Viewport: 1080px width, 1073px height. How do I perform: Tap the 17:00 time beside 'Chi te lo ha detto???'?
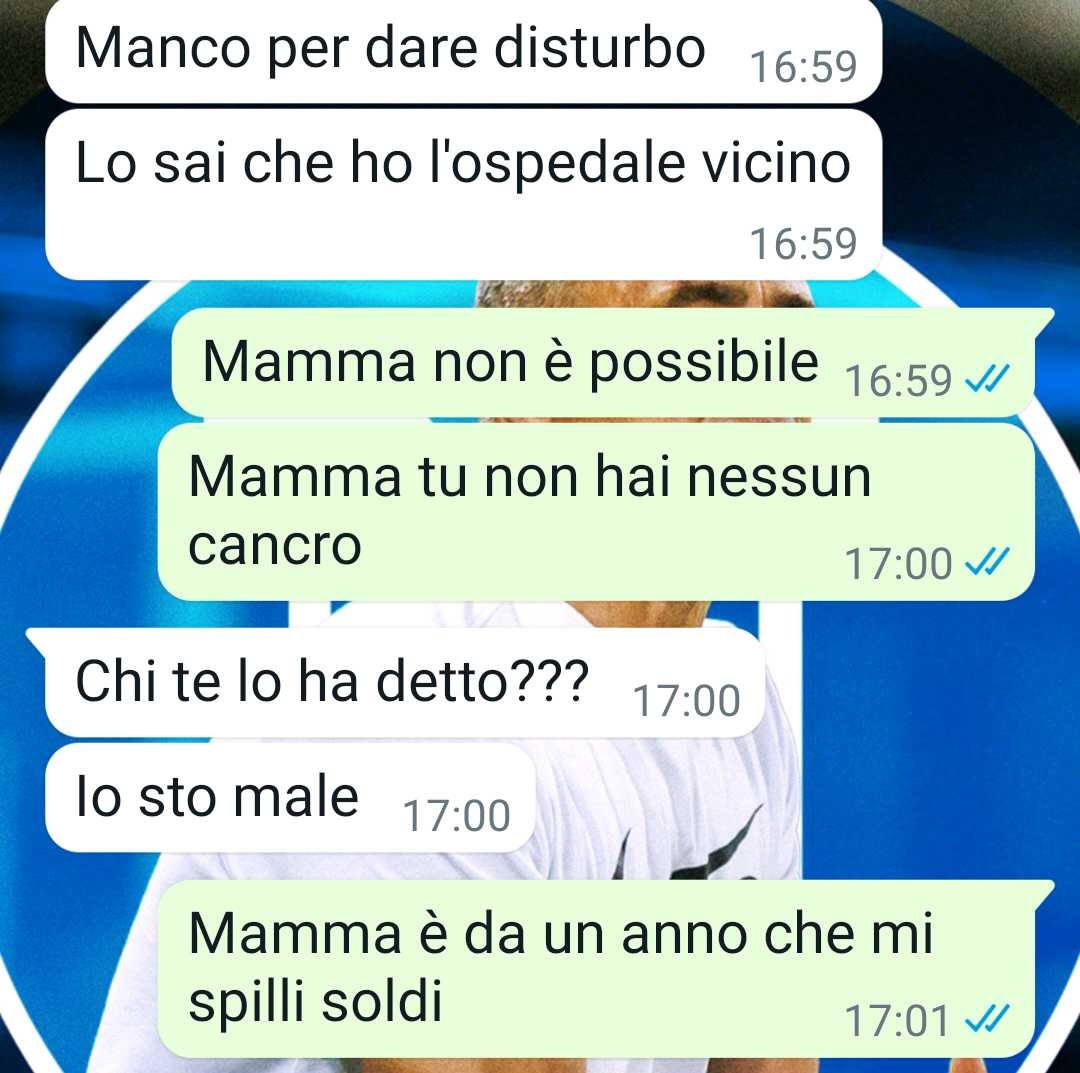pos(687,701)
